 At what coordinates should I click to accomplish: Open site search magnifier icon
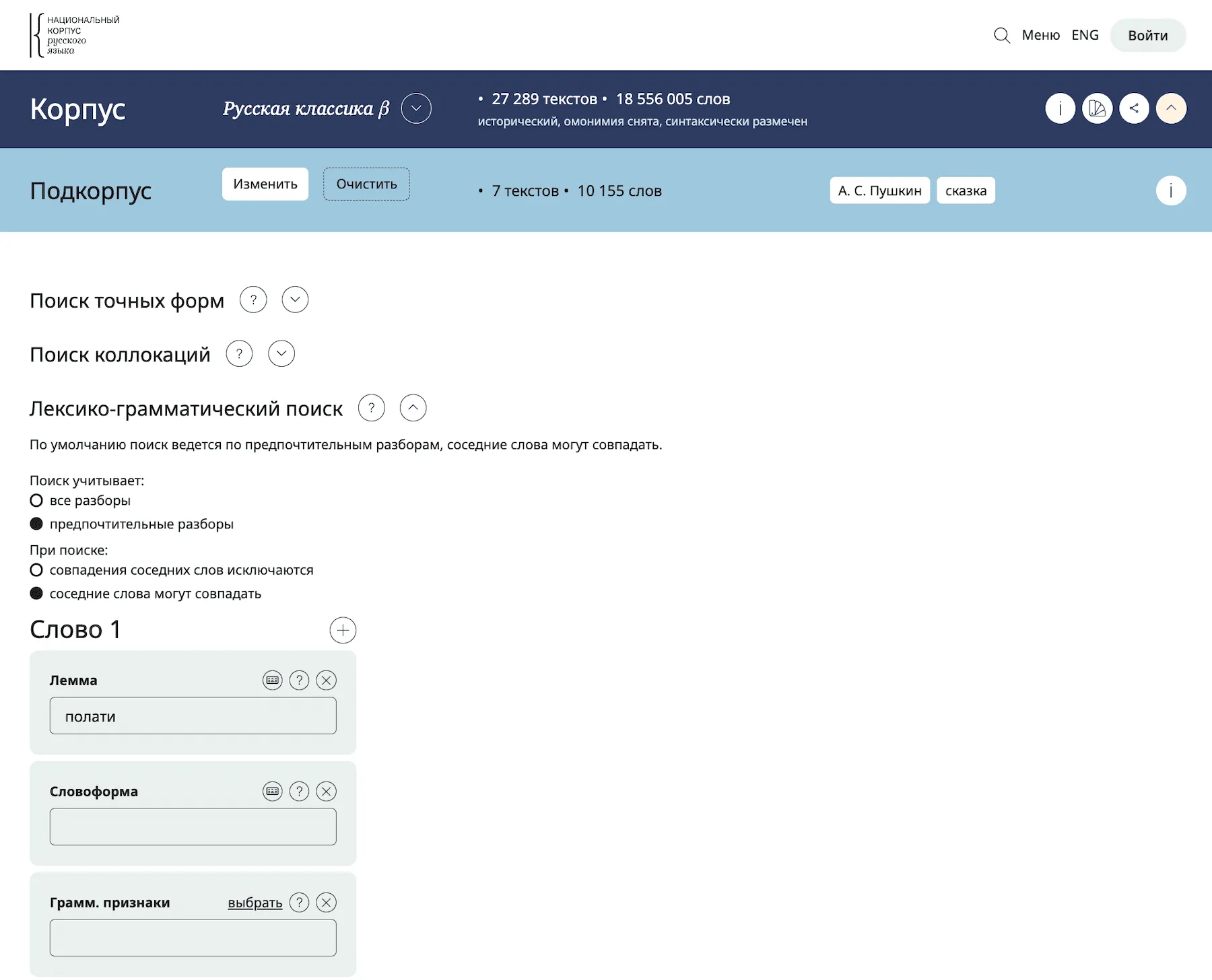1002,35
